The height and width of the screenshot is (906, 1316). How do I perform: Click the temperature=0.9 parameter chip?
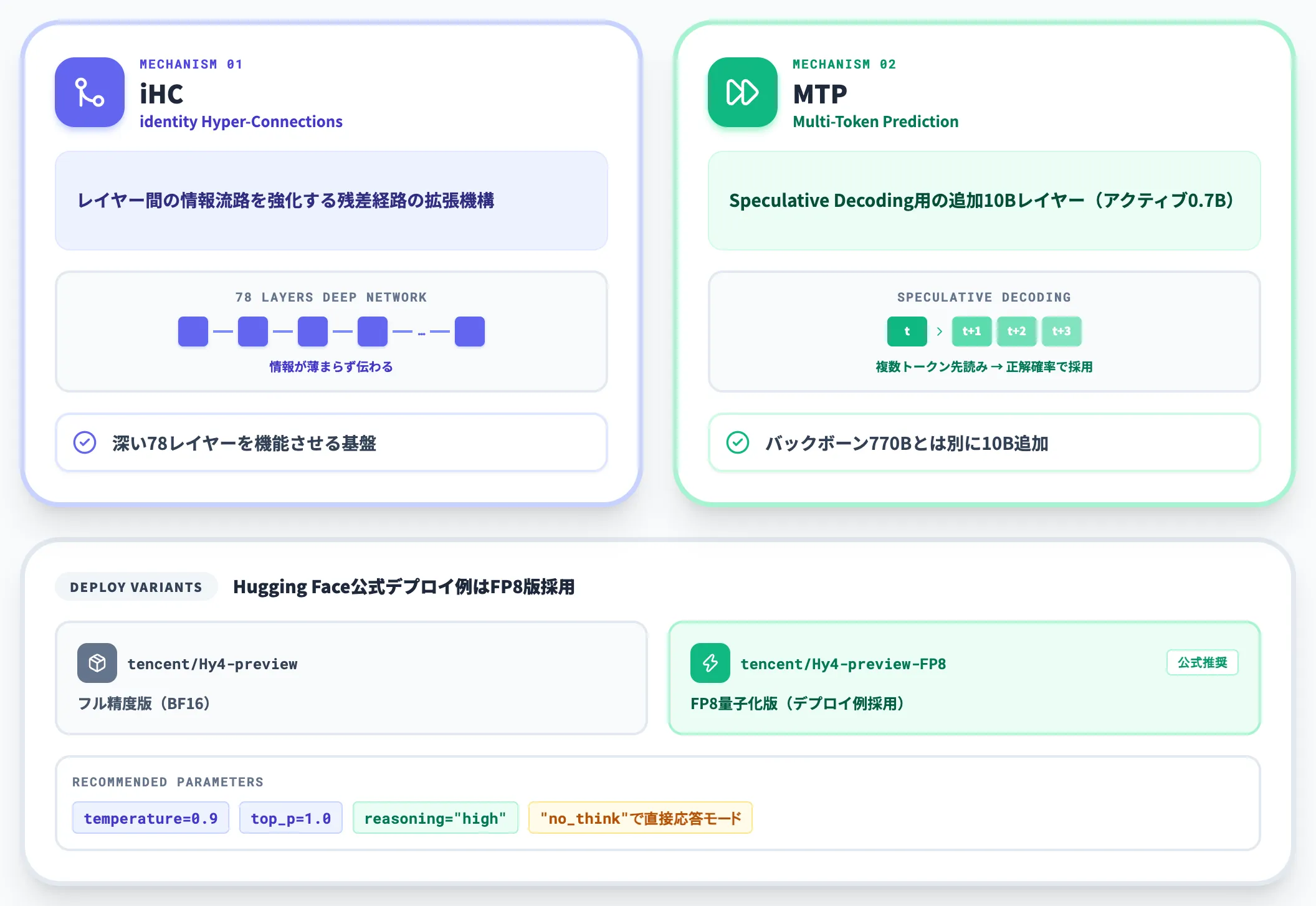151,818
